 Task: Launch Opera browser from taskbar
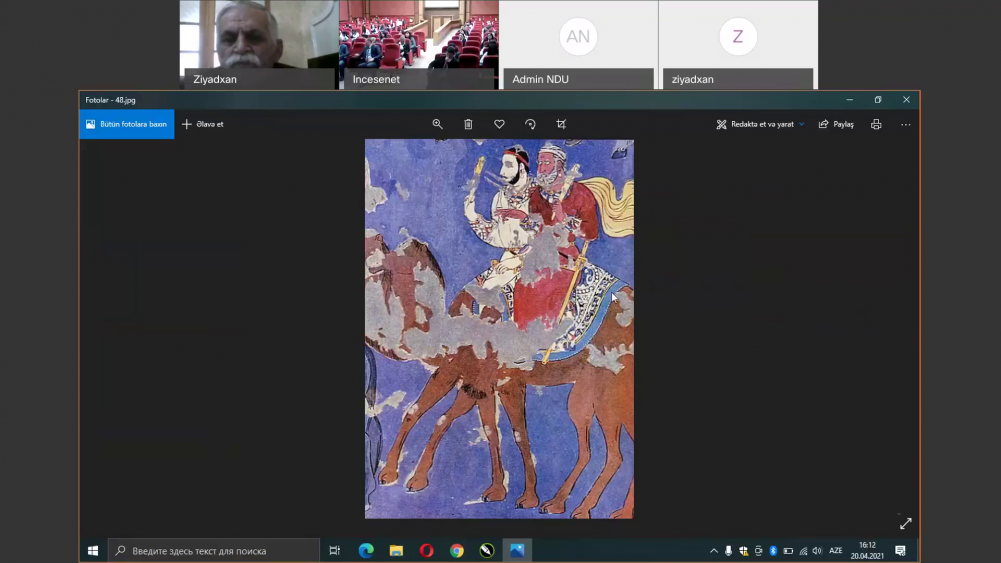coord(426,550)
